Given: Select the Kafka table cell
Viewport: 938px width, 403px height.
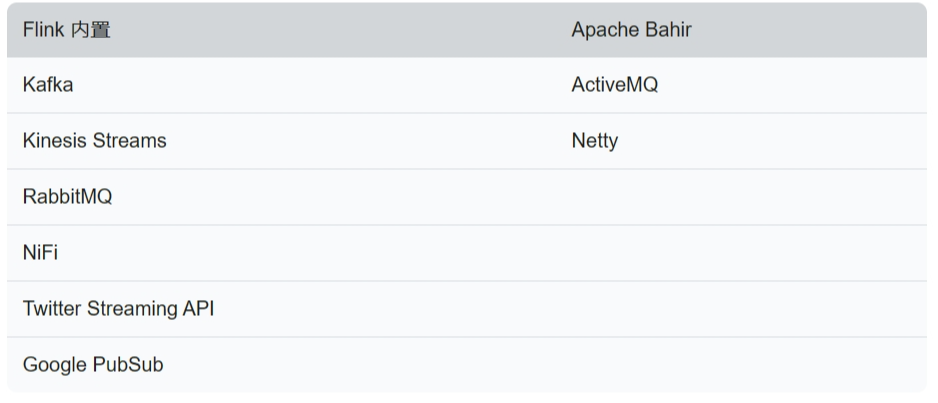Looking at the screenshot, I should click(x=47, y=86).
